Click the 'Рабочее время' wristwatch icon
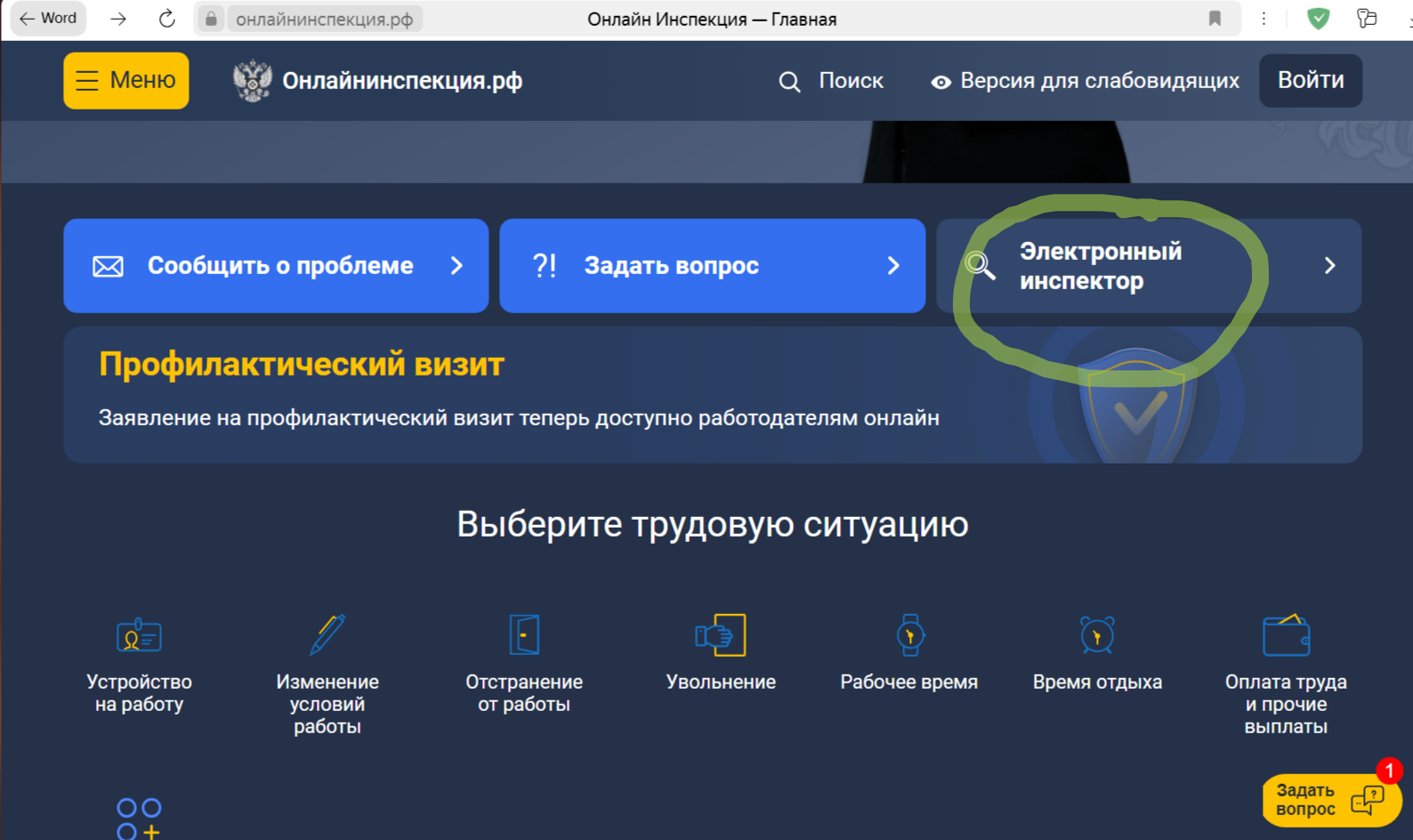The image size is (1413, 840). (909, 635)
